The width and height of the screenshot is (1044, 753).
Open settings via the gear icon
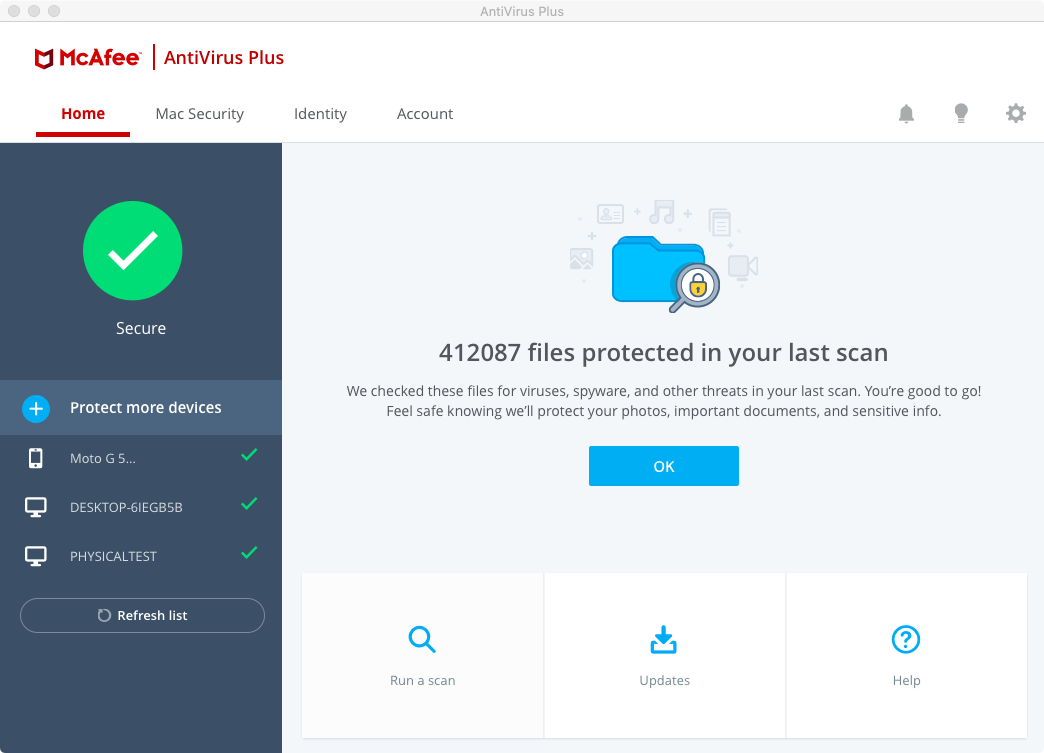tap(1016, 114)
